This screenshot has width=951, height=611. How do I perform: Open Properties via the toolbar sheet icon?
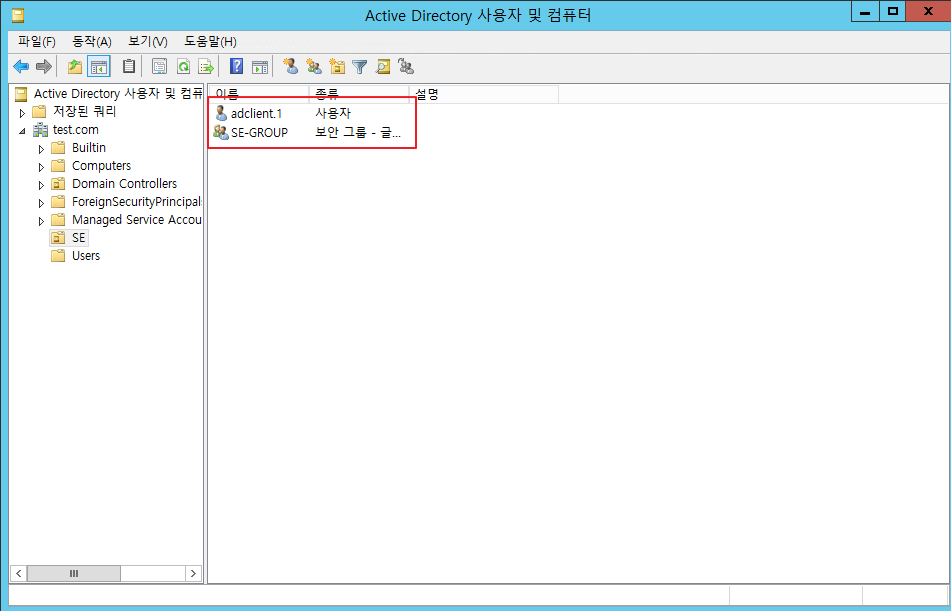(160, 67)
